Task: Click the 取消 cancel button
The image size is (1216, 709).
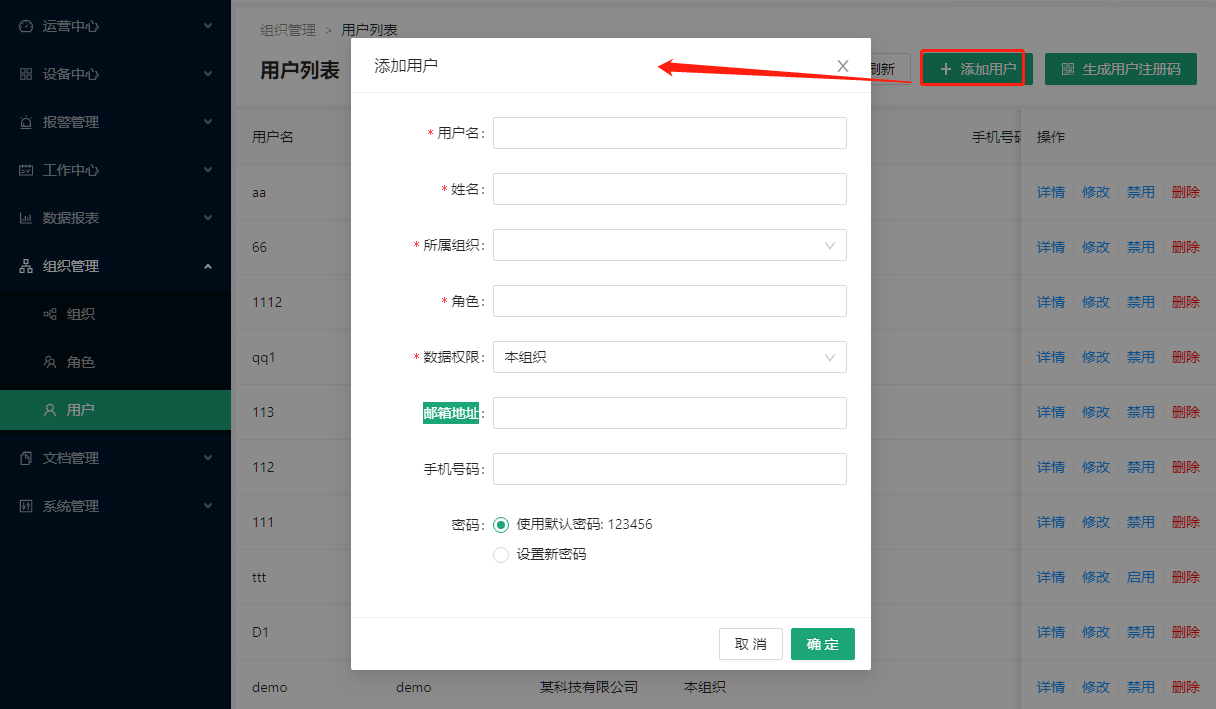Action: (750, 644)
